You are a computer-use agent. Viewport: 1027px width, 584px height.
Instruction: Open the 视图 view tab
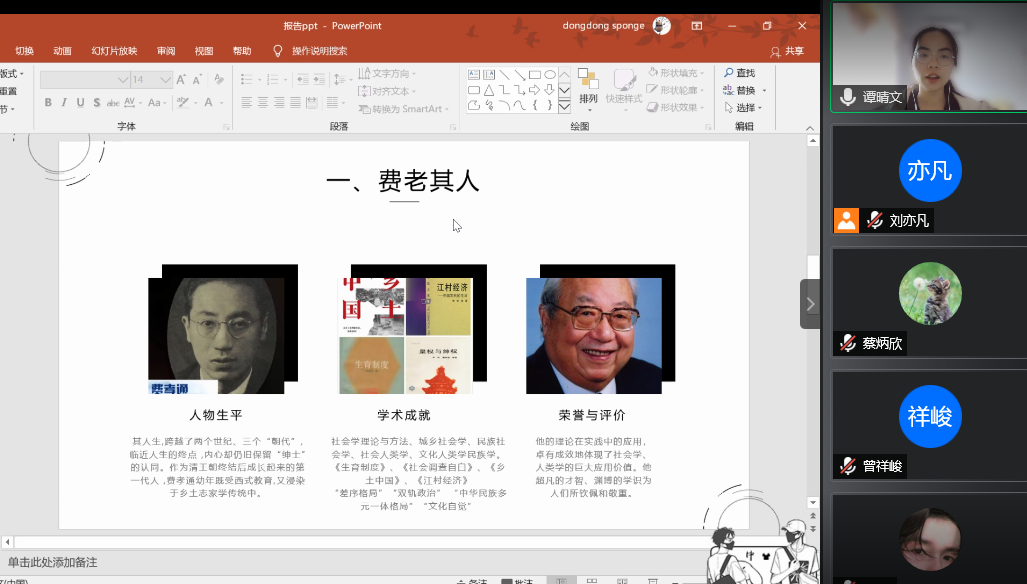[204, 51]
